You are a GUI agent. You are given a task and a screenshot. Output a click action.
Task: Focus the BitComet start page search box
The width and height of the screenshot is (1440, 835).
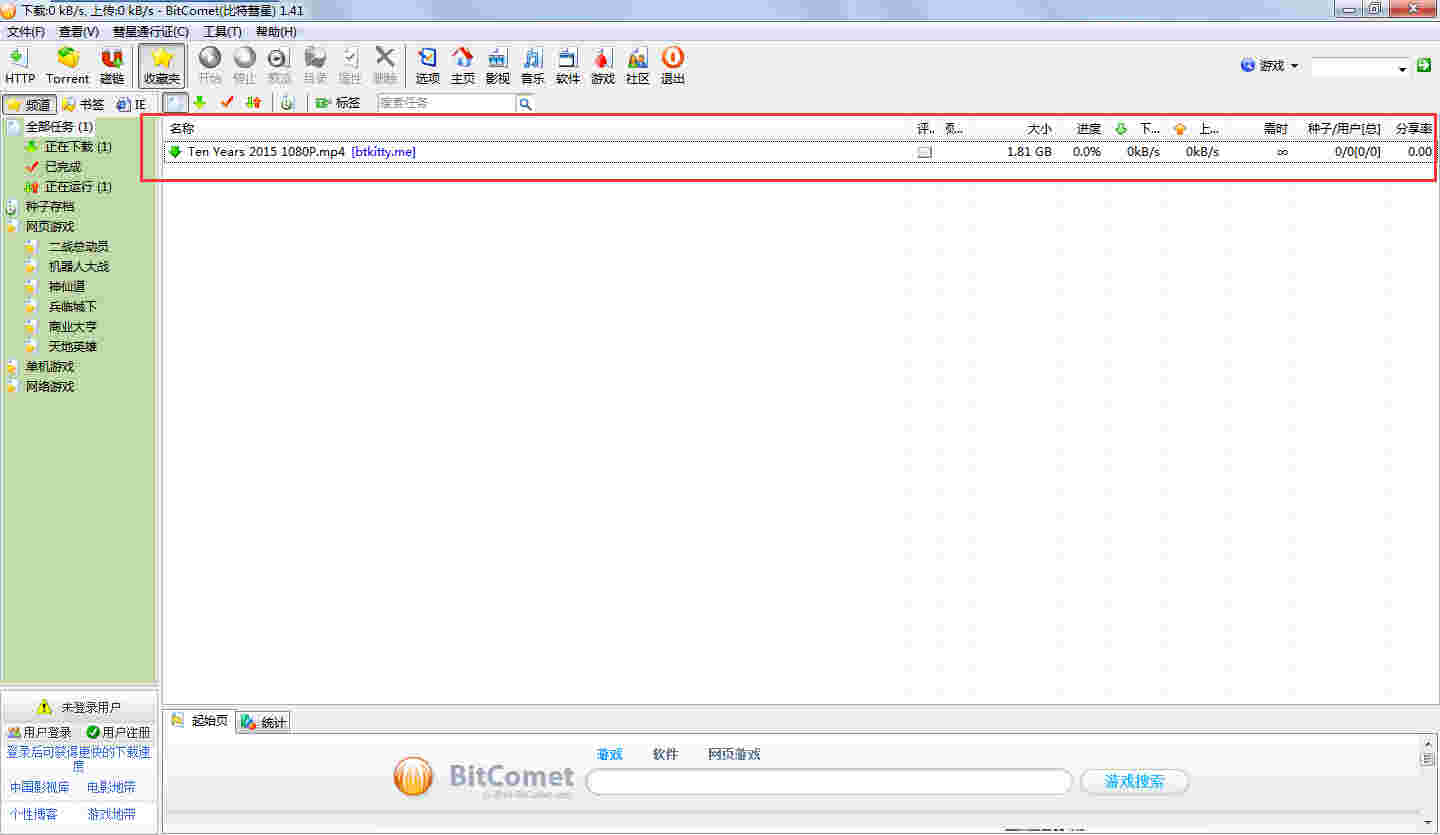click(x=828, y=782)
